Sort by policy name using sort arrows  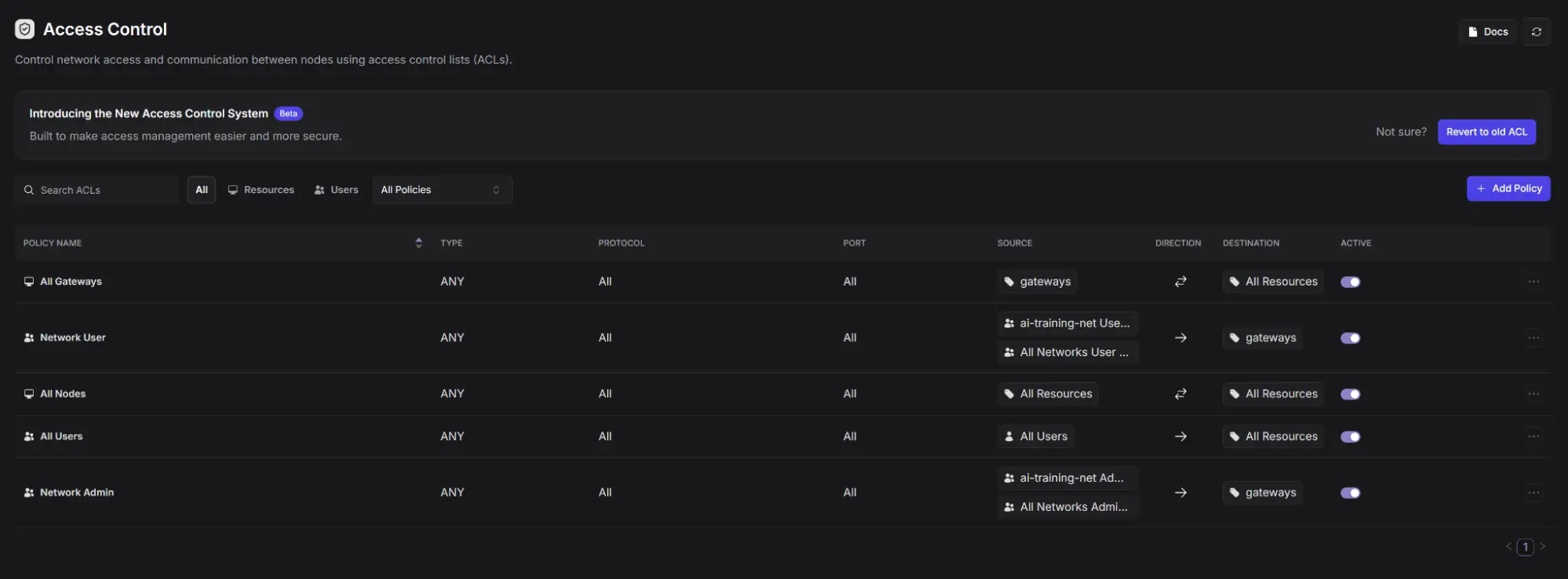point(418,243)
